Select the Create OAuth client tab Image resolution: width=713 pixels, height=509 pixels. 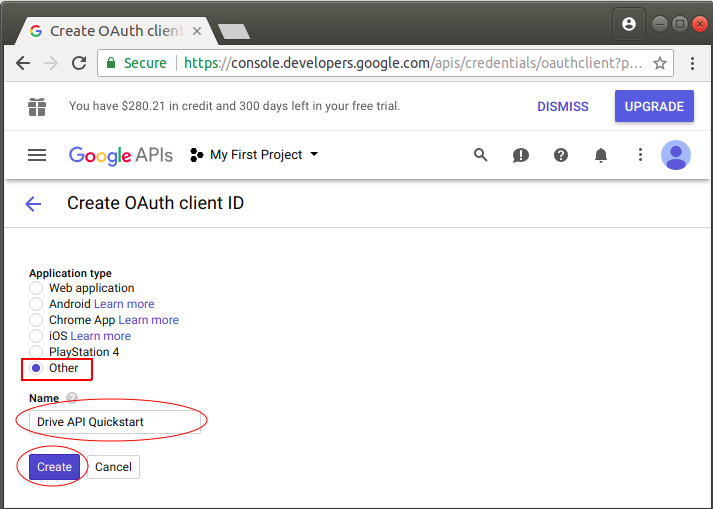click(x=114, y=31)
